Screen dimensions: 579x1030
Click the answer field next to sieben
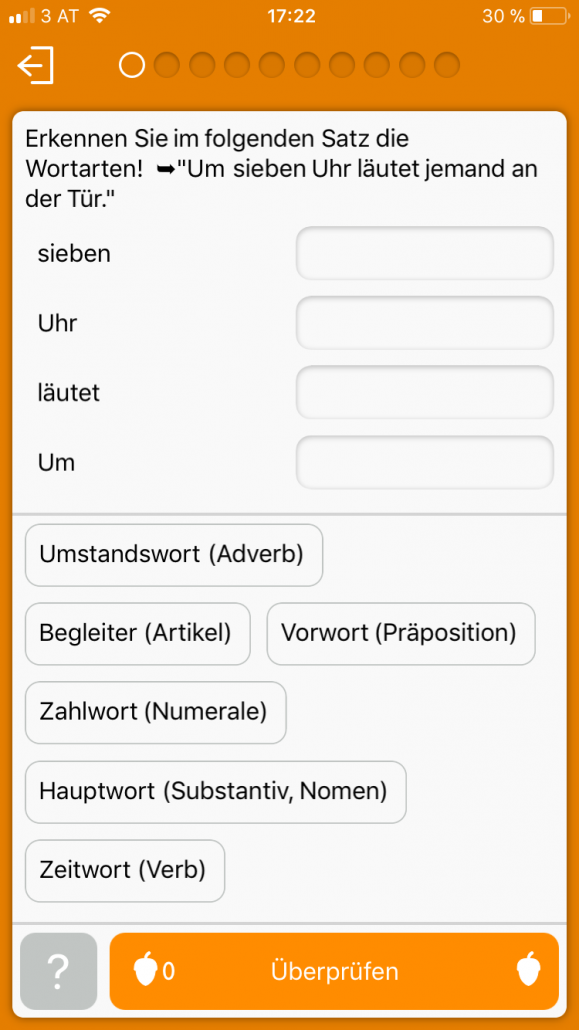coord(423,253)
